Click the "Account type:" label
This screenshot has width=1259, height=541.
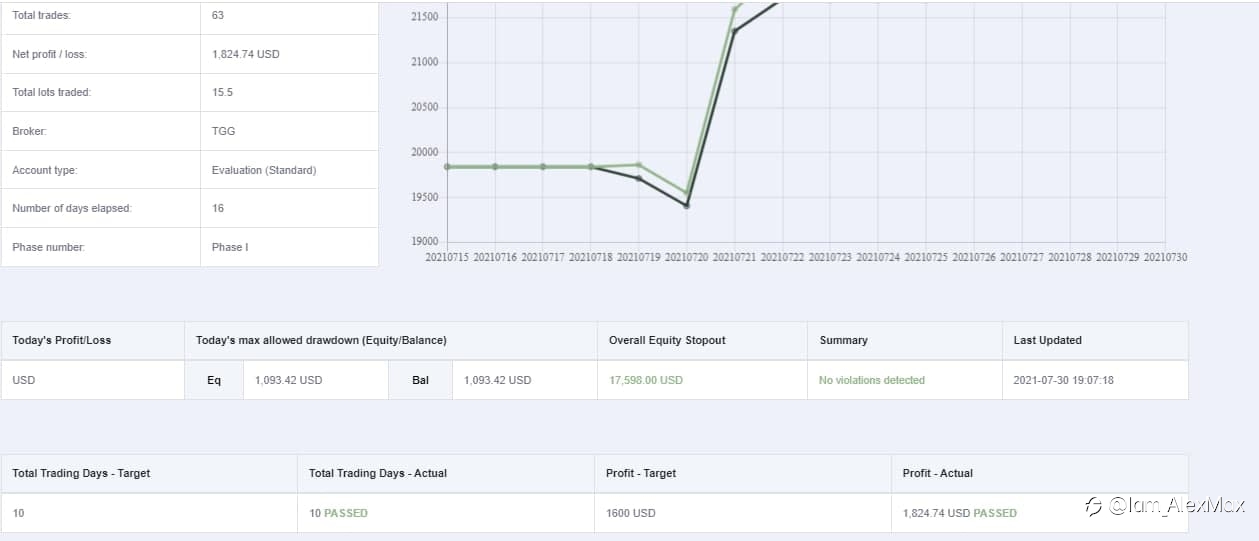tap(44, 170)
